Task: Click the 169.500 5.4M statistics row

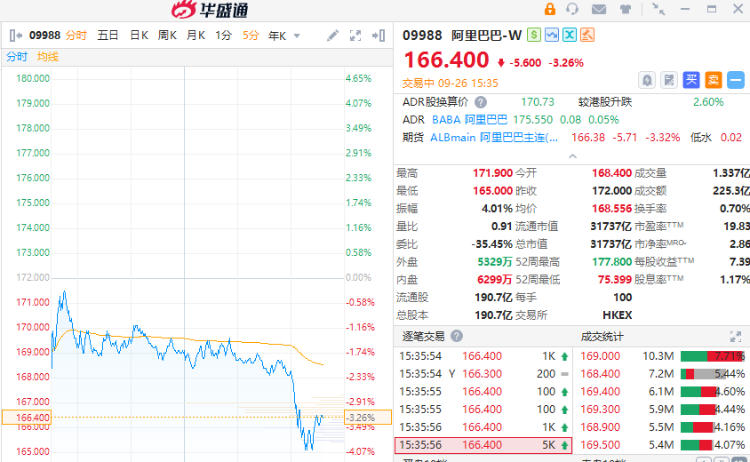Action: [x=662, y=445]
